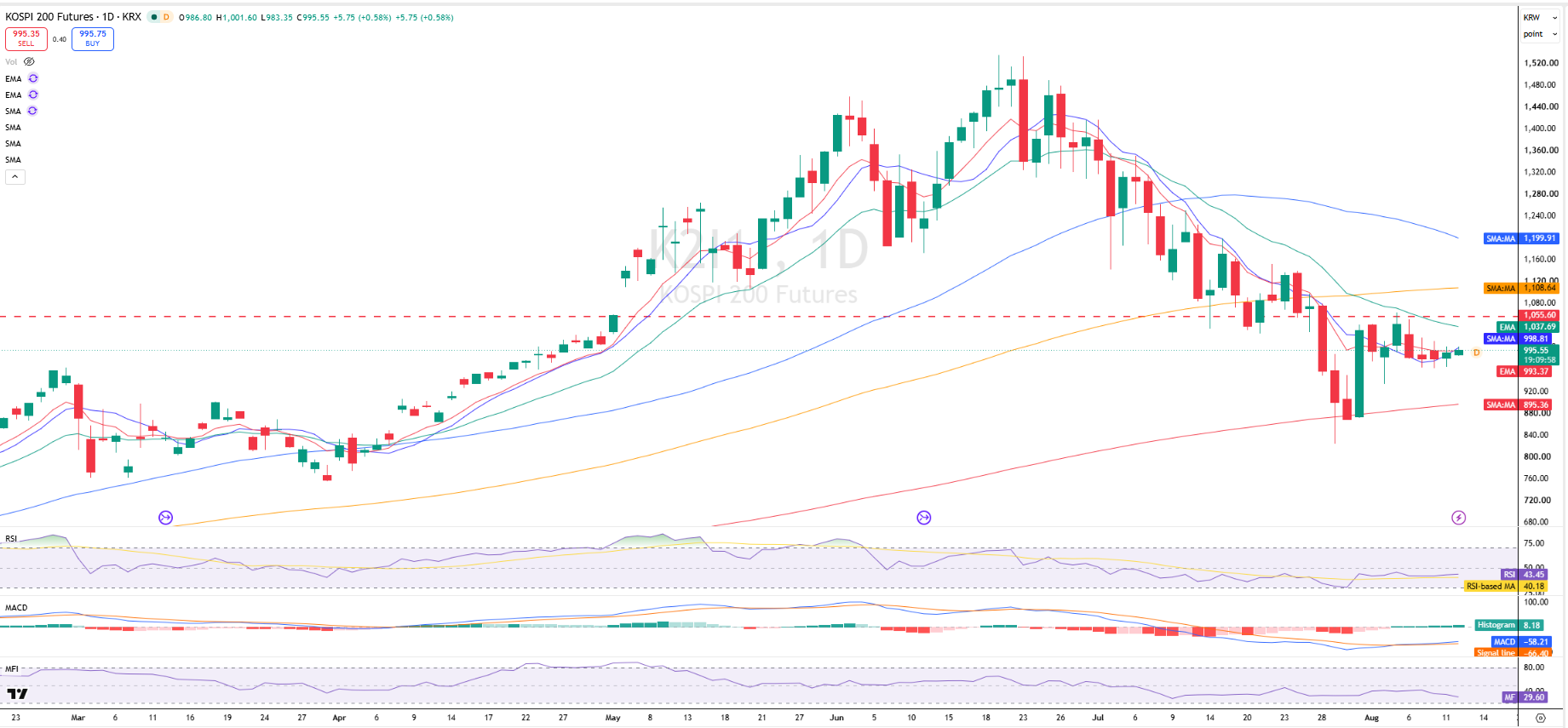Image resolution: width=1568 pixels, height=728 pixels.
Task: Click the Jun label on the time axis
Action: (837, 718)
